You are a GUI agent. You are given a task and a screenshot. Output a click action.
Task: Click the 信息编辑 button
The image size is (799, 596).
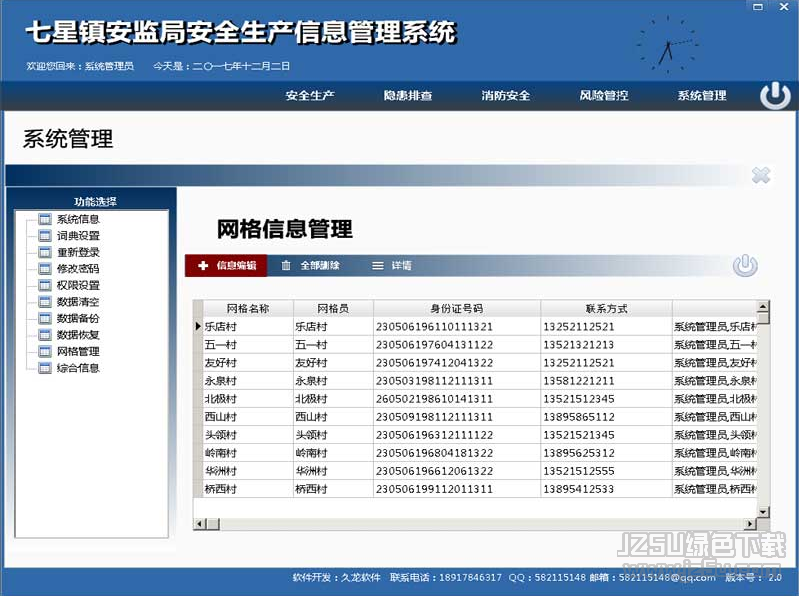pos(226,265)
